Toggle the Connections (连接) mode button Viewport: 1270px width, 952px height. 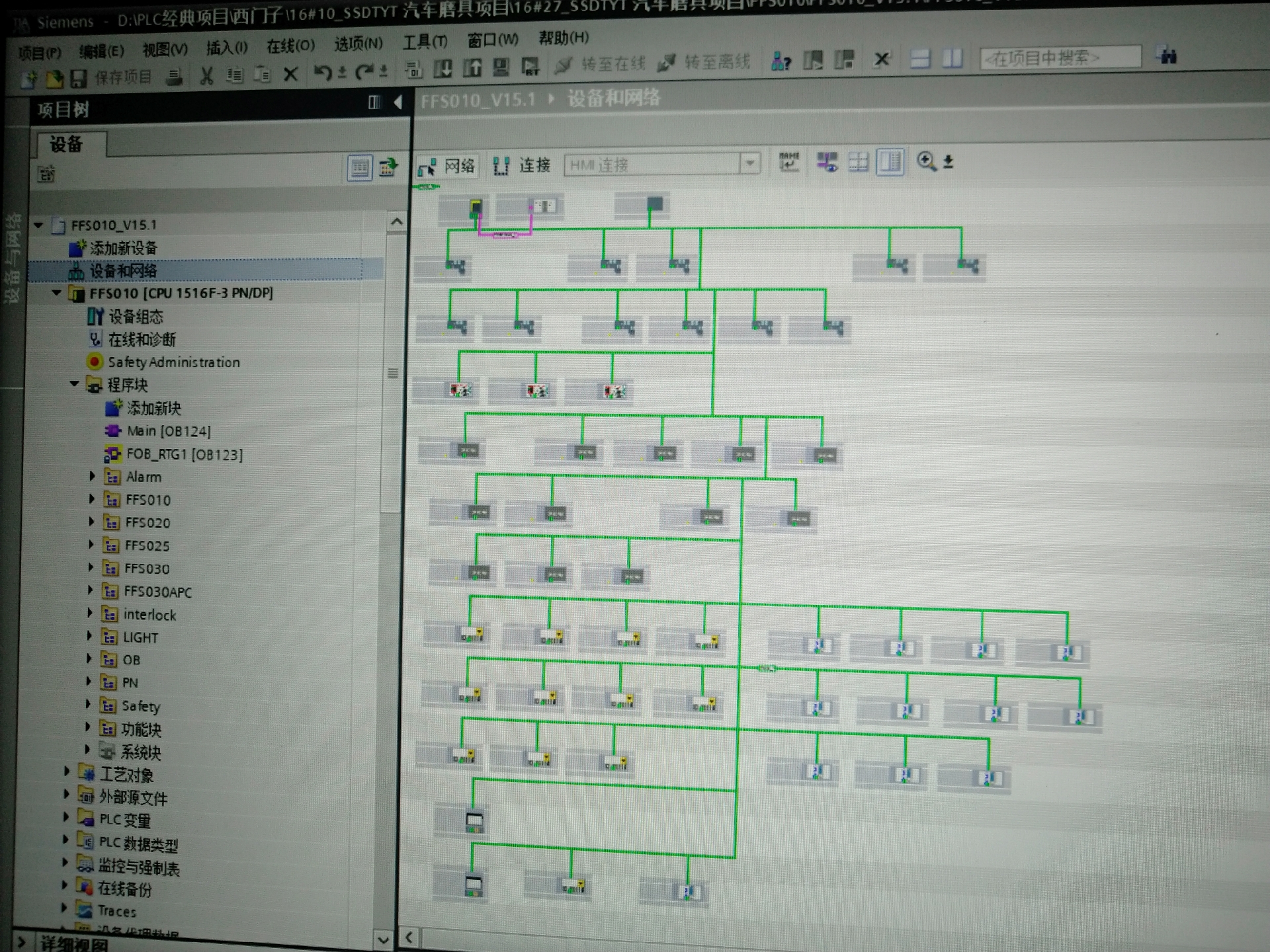522,165
